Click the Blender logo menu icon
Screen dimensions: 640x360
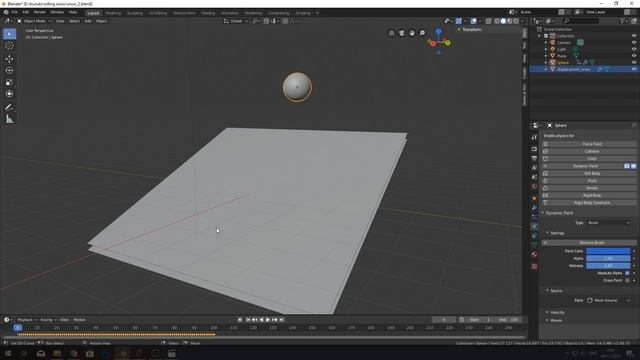pyautogui.click(x=6, y=12)
